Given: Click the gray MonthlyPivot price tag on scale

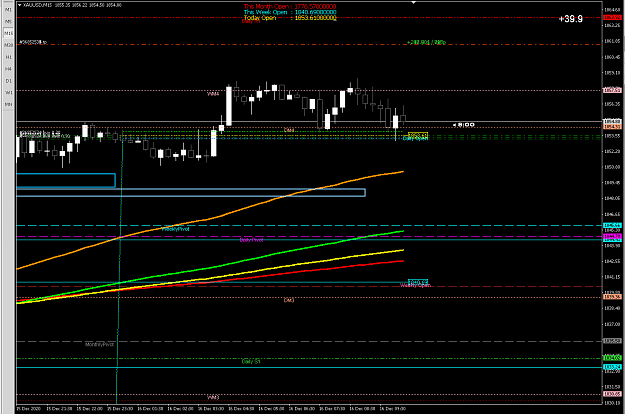Looking at the screenshot, I should click(x=612, y=341).
